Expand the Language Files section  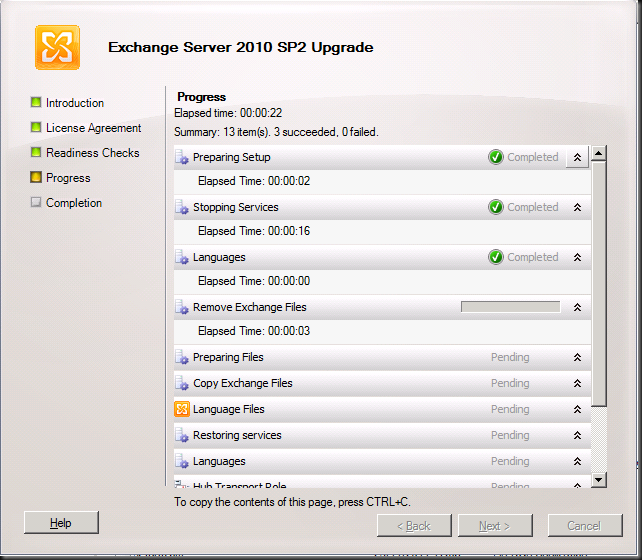577,409
